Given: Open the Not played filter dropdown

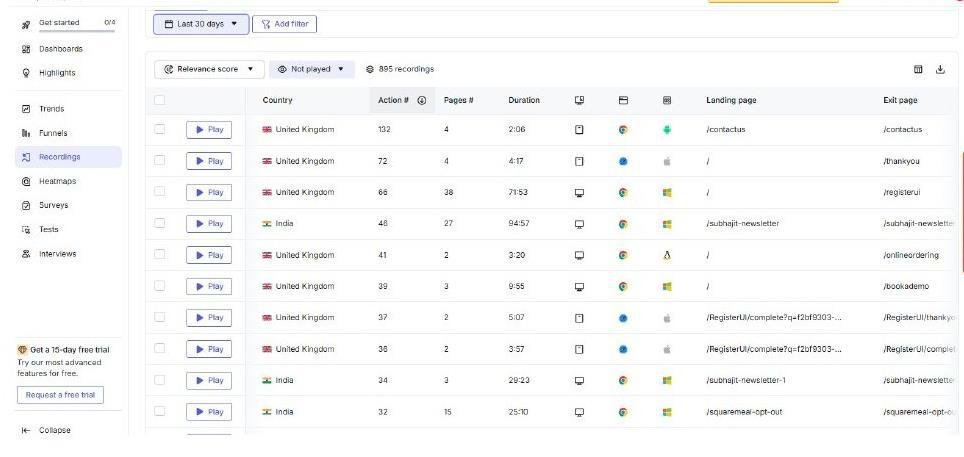Looking at the screenshot, I should pyautogui.click(x=312, y=70).
